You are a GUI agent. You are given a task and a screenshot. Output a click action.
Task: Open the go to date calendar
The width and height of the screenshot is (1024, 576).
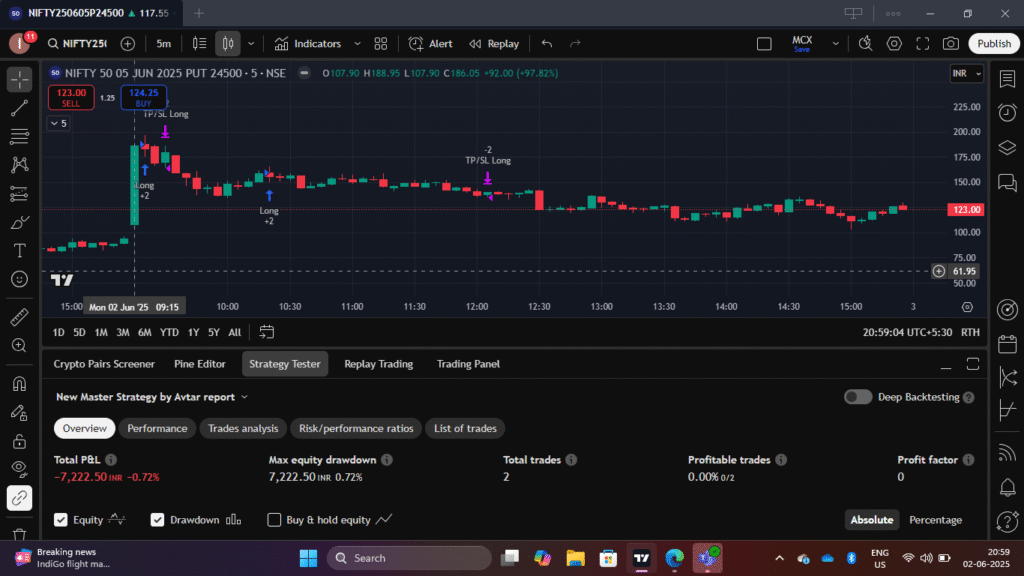[x=266, y=332]
